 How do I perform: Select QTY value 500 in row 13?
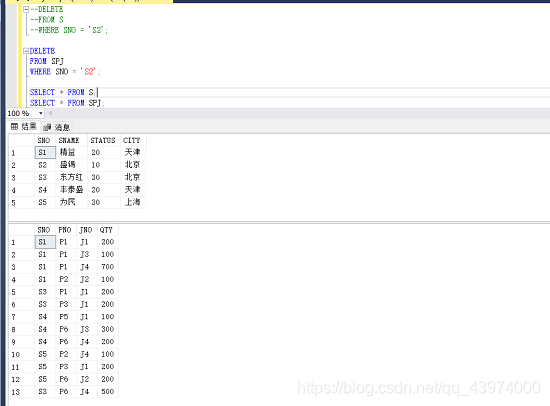tap(107, 392)
